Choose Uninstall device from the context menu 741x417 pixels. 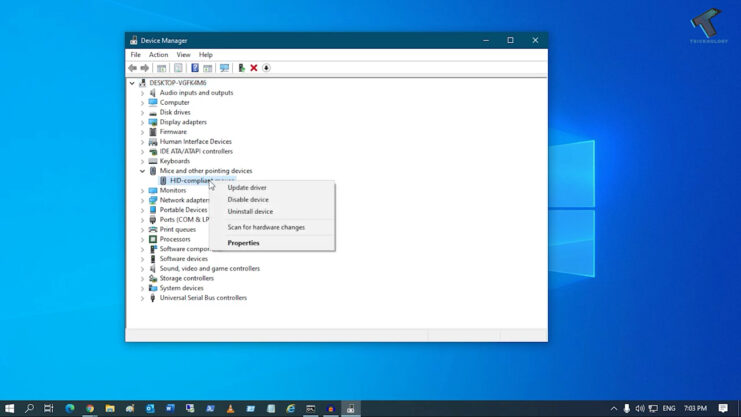tap(250, 212)
